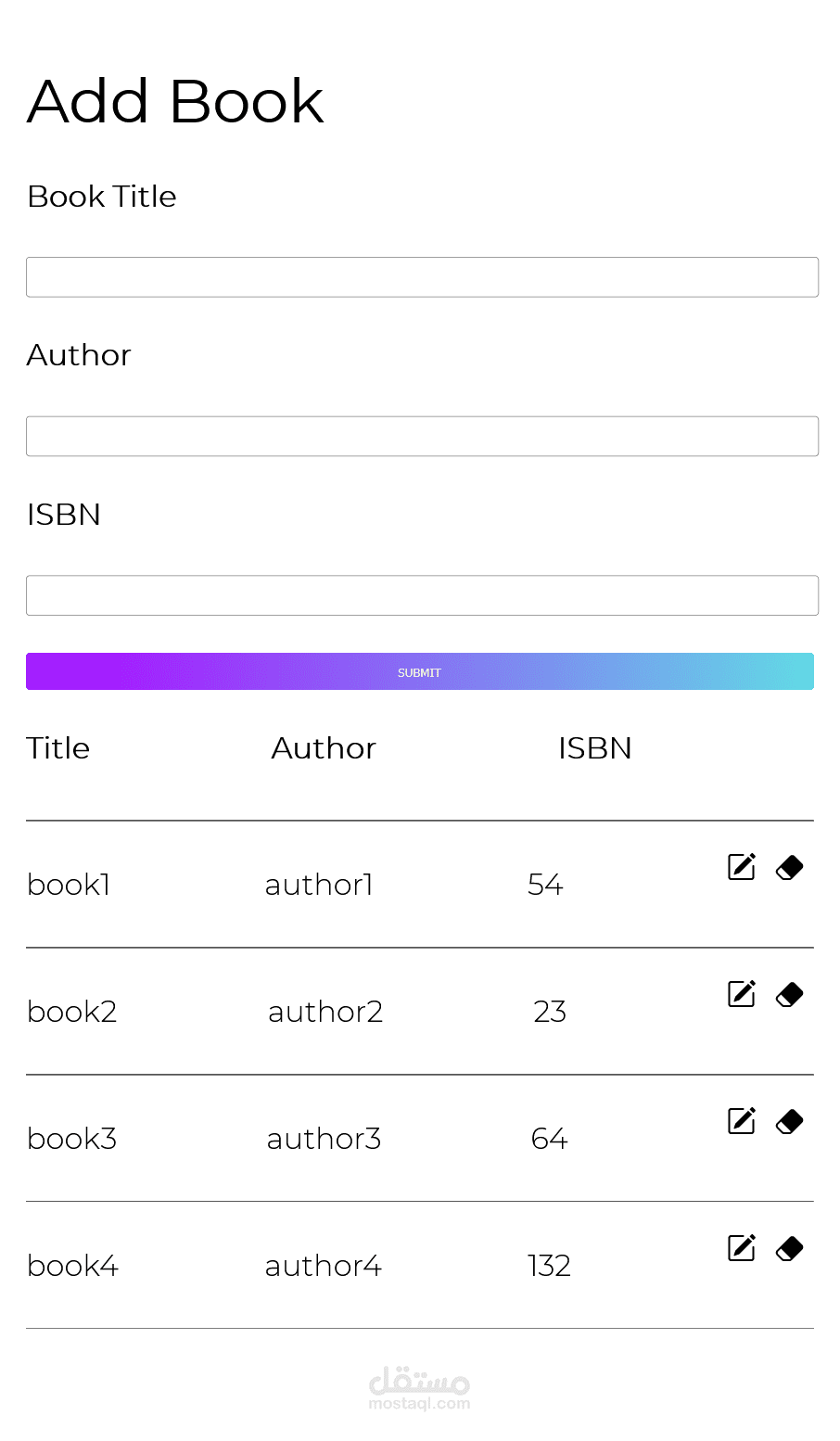Screen dimensions: 840x1441
Task: Select the ISBN value 132
Action: pyautogui.click(x=549, y=1266)
